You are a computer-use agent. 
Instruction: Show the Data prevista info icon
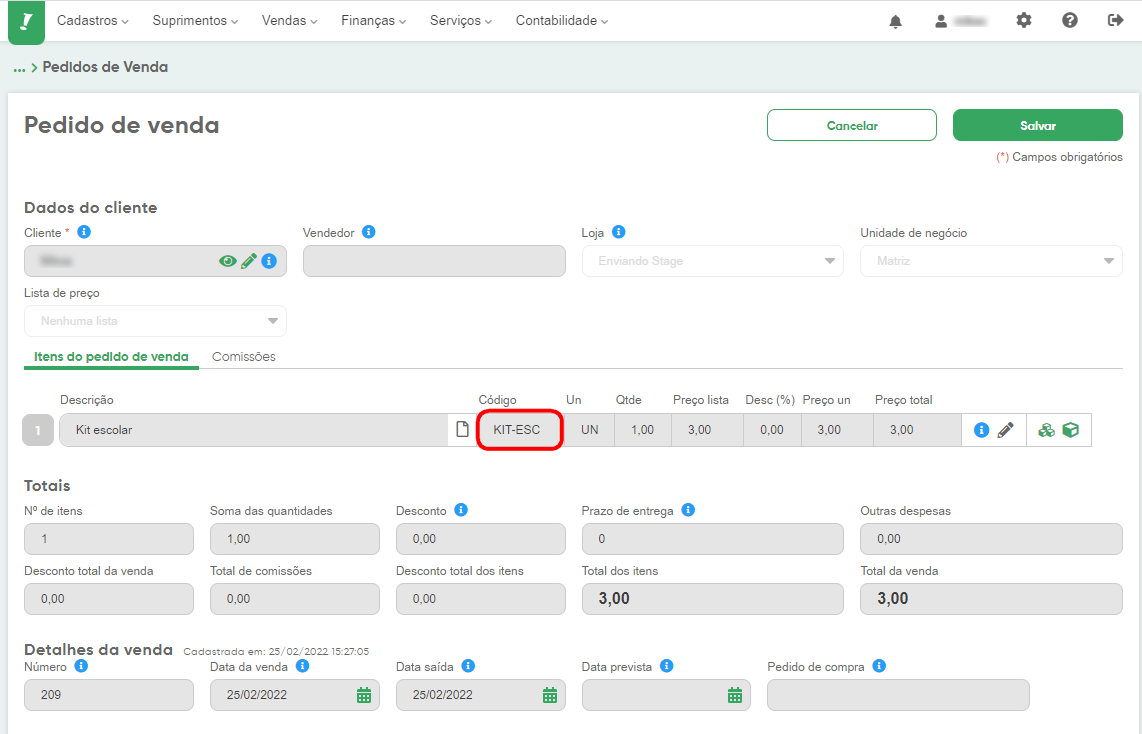click(666, 666)
